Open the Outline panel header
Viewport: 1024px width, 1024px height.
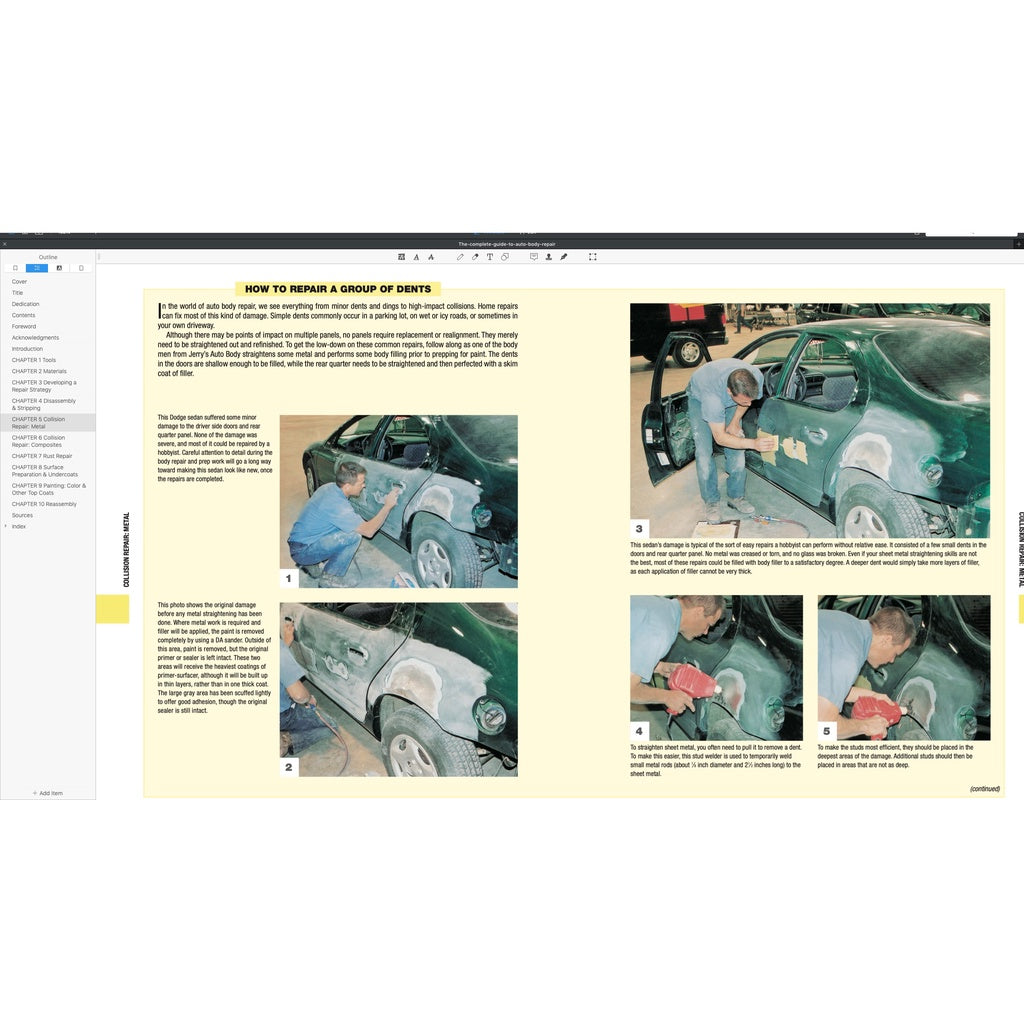pyautogui.click(x=47, y=256)
